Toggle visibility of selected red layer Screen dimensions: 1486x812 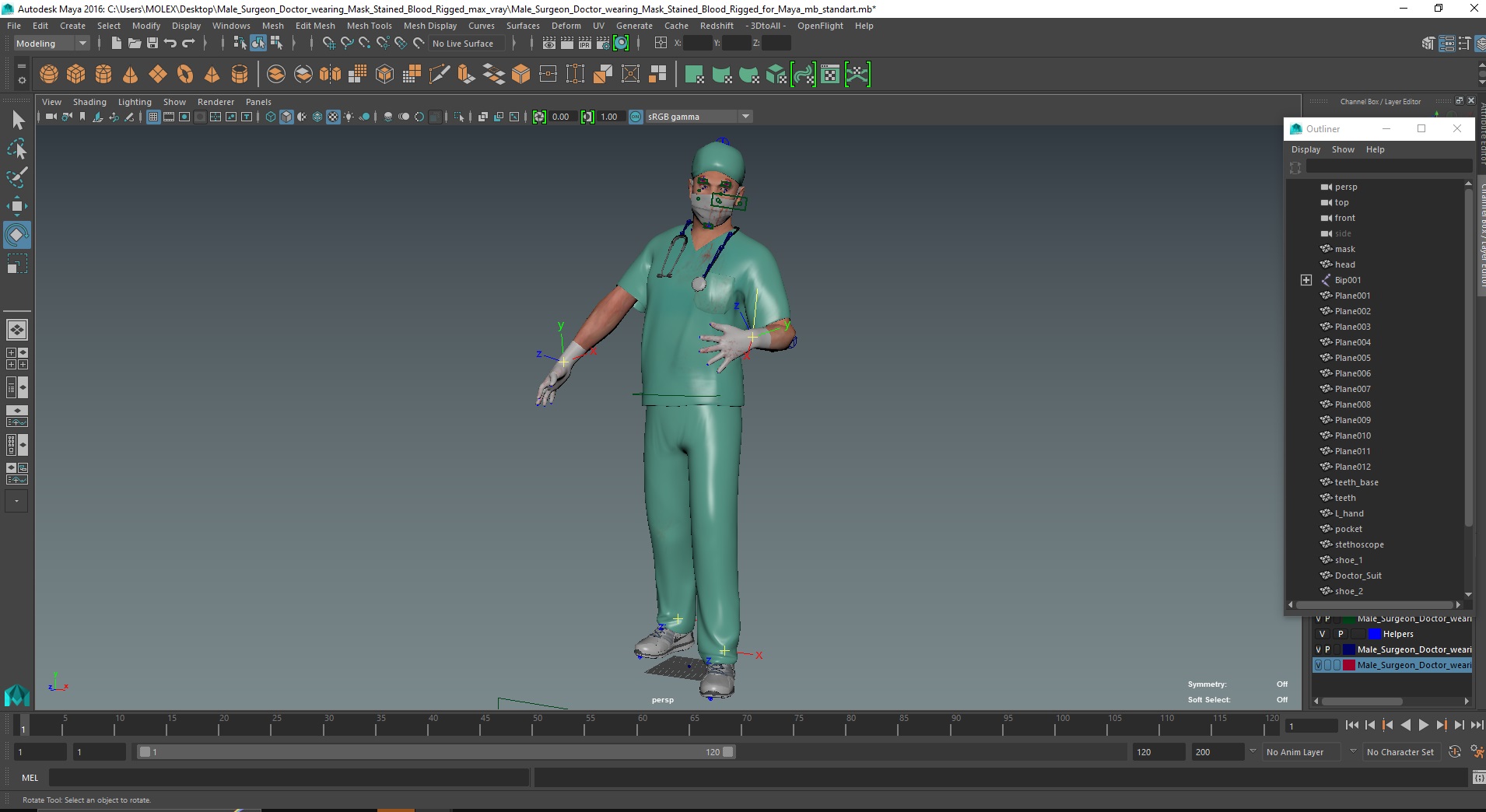pos(1318,665)
